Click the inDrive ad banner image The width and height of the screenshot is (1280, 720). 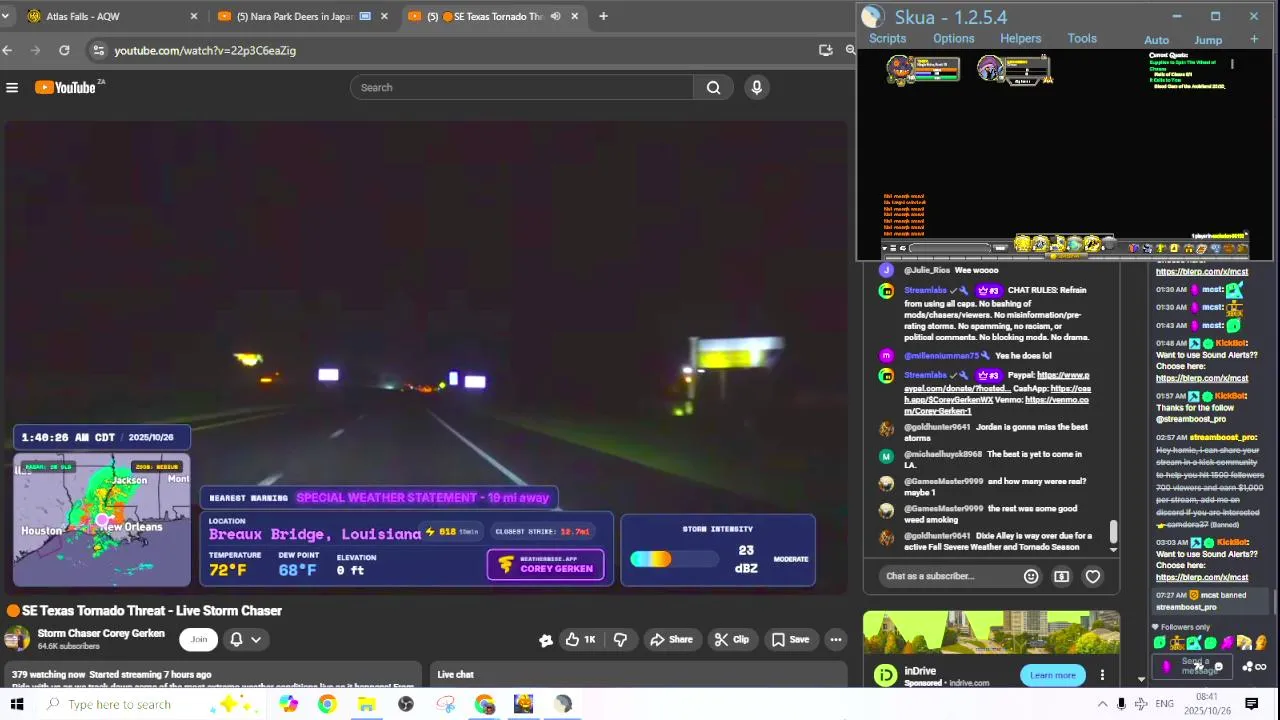click(991, 633)
